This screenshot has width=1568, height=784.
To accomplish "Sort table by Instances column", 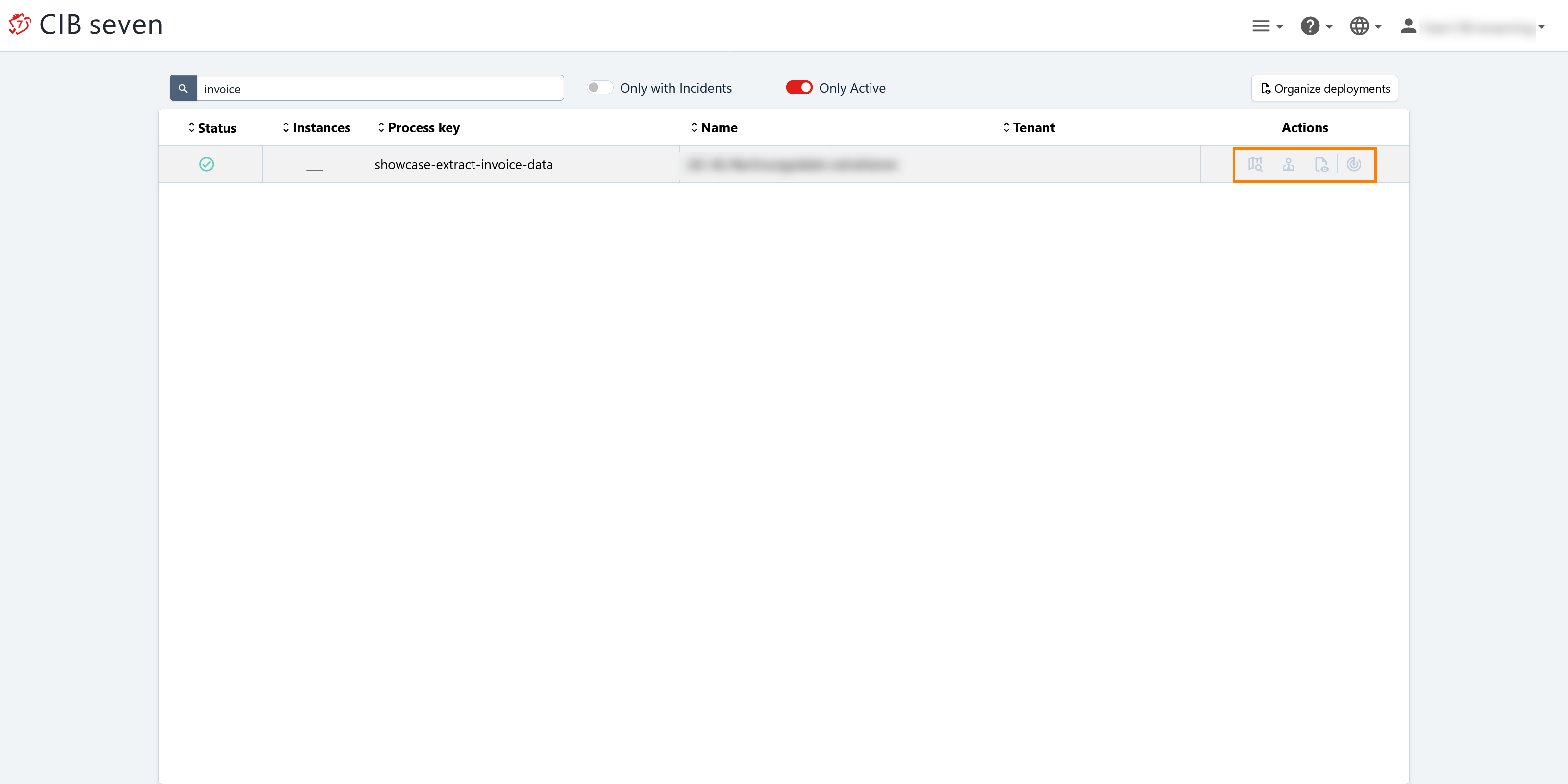I will (x=317, y=128).
